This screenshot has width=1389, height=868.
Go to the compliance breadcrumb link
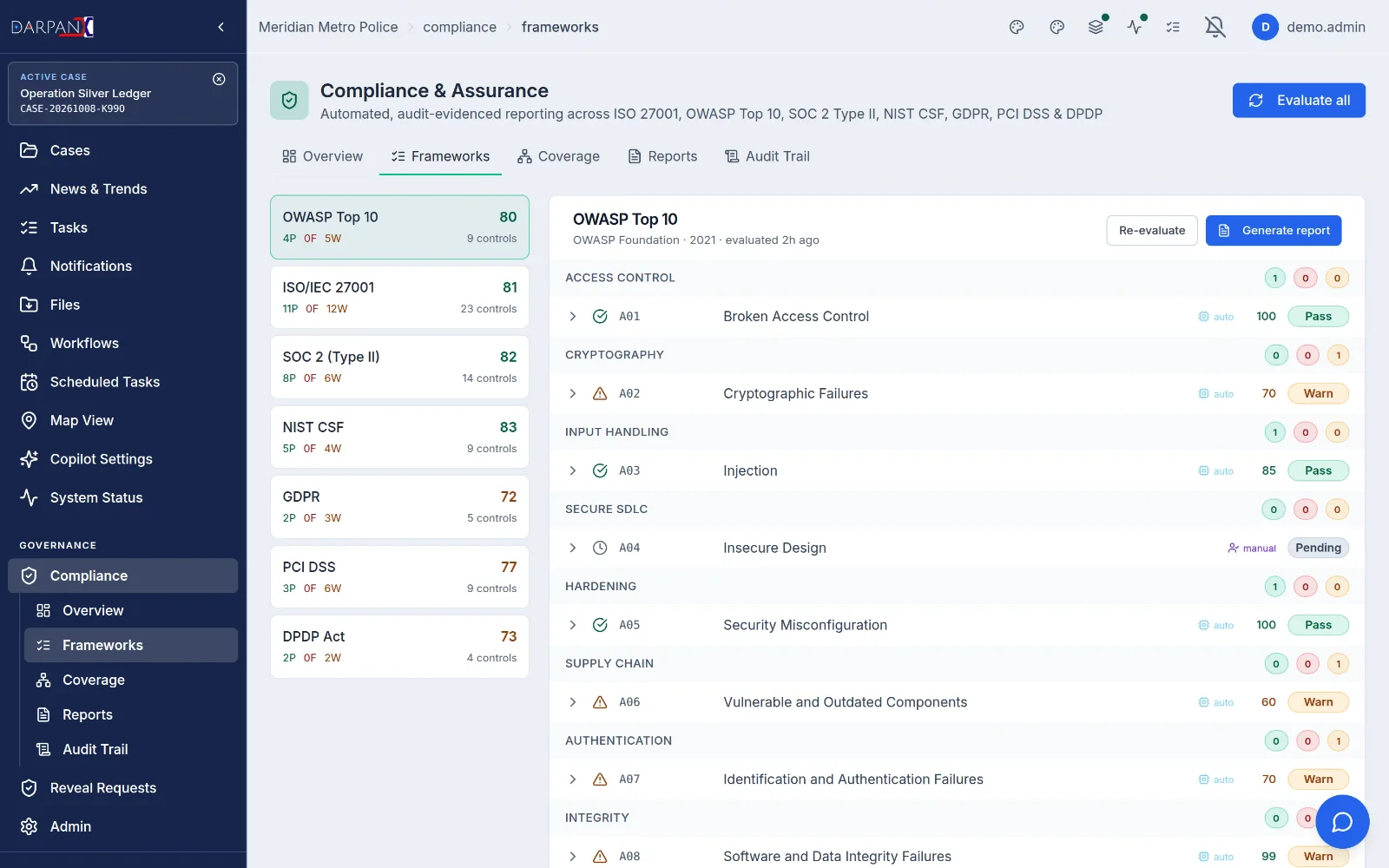459,27
